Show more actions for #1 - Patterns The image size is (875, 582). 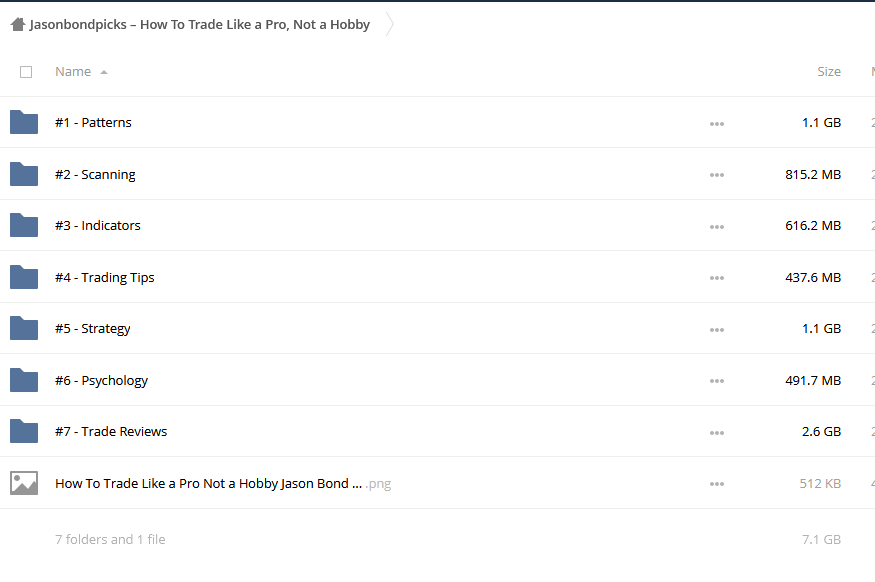717,123
